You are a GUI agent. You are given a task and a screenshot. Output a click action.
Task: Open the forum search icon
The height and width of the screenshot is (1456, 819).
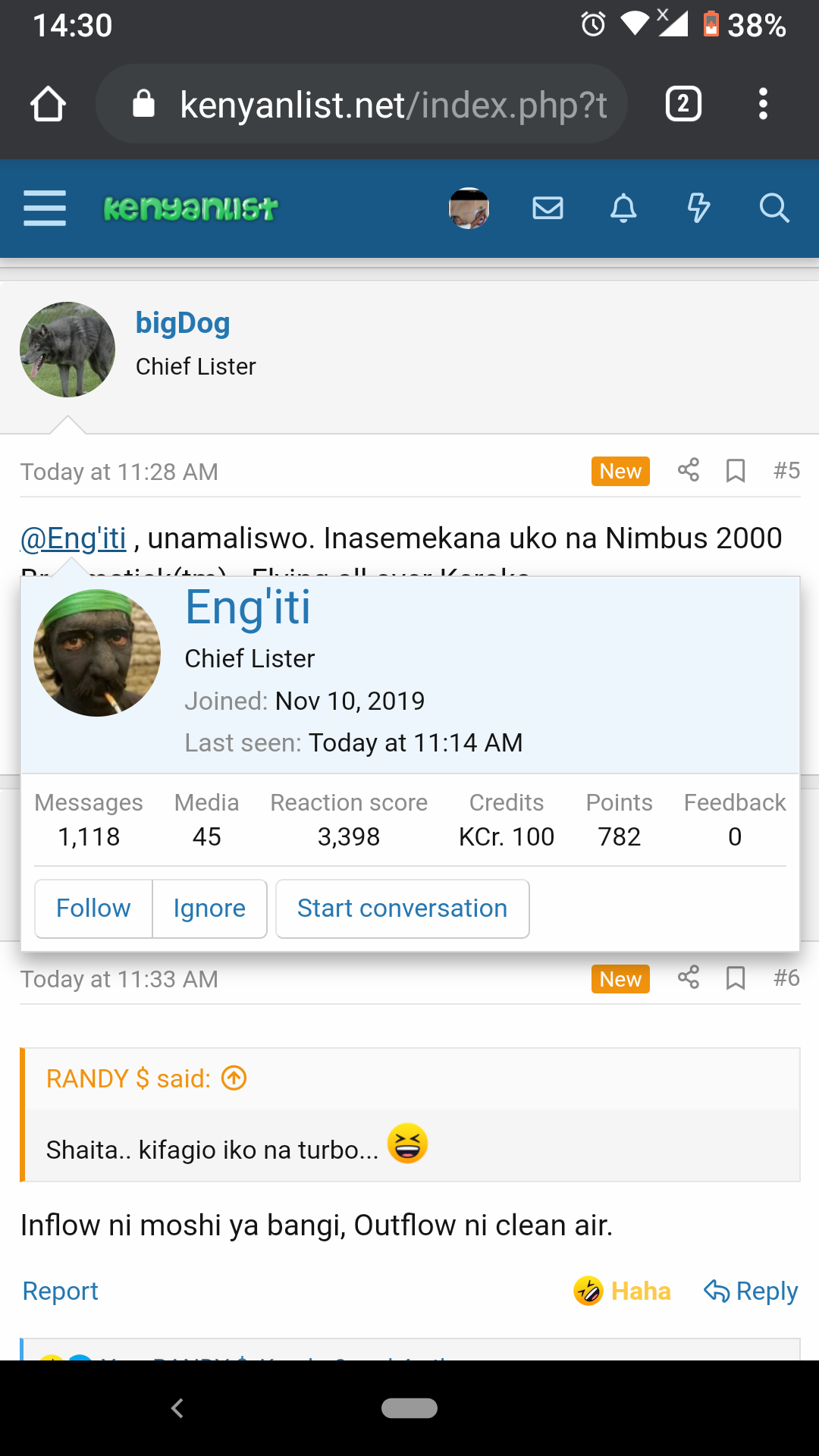774,208
